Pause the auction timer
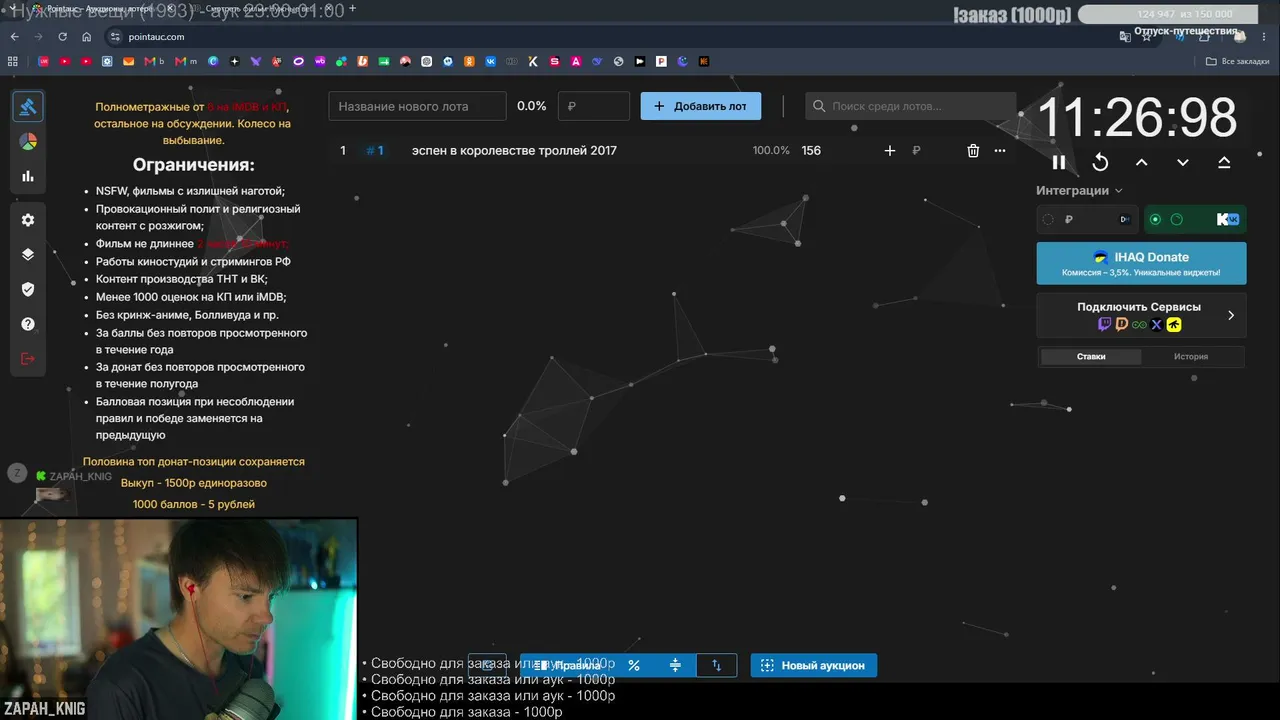The image size is (1280, 720). click(x=1059, y=163)
